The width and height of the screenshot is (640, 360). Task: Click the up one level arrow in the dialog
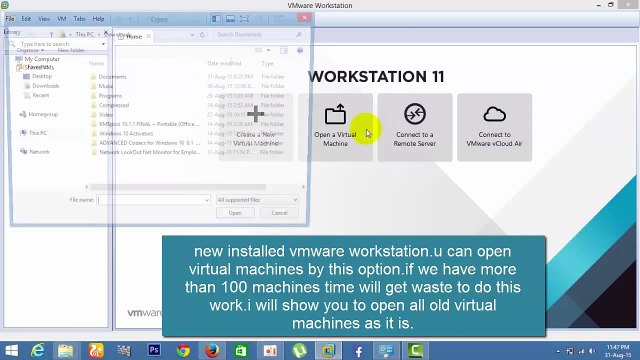click(51, 34)
